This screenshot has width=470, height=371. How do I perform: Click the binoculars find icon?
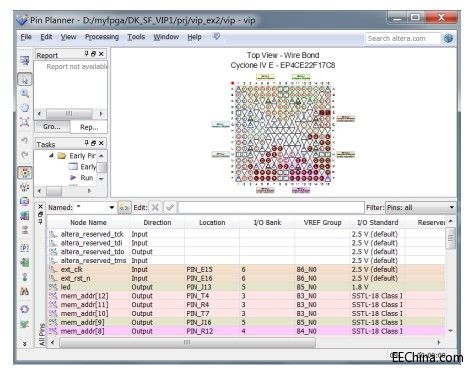[x=25, y=292]
